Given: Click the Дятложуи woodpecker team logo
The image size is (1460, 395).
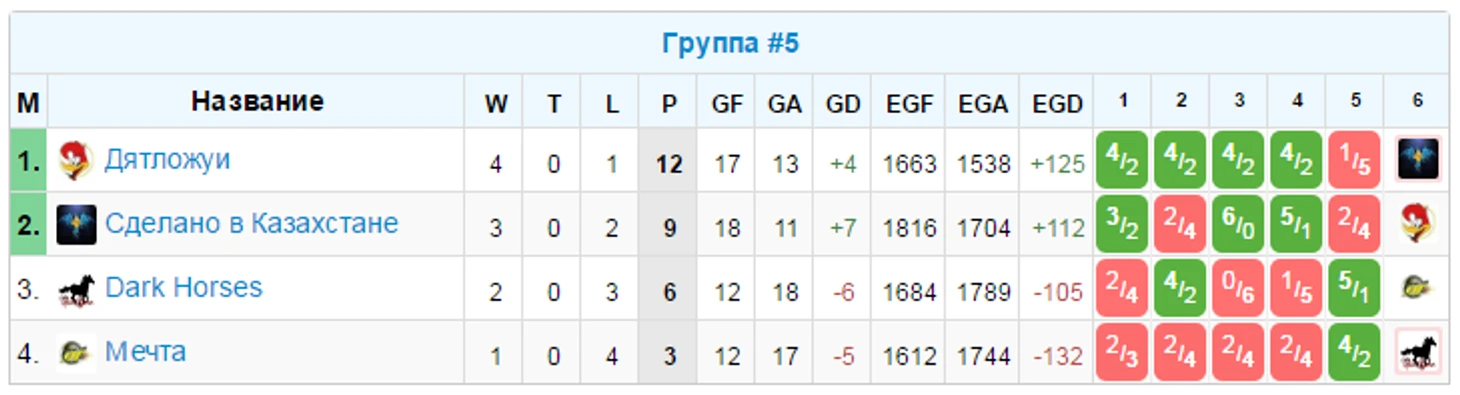Looking at the screenshot, I should click(x=76, y=162).
